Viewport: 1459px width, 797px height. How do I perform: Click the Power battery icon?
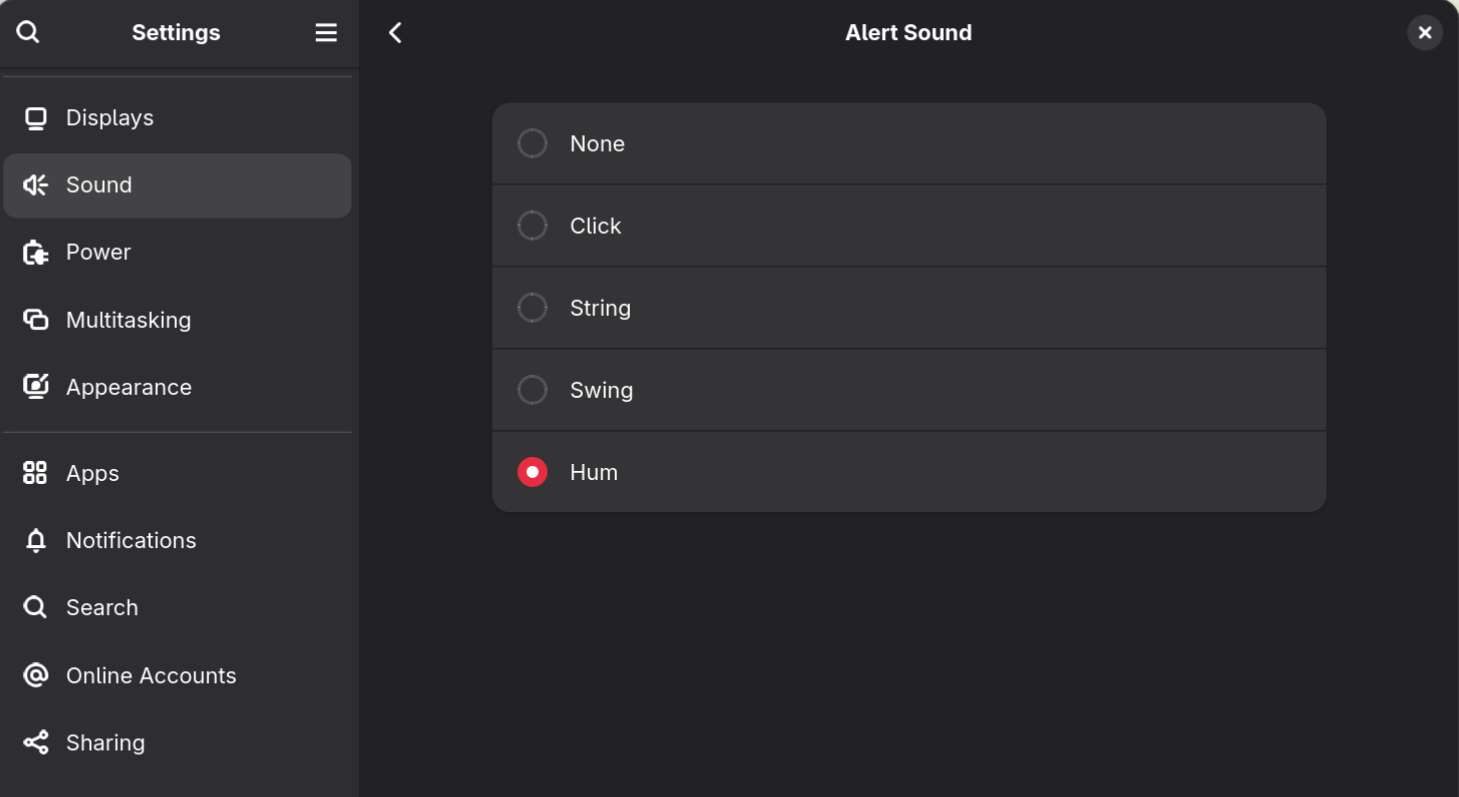coord(36,252)
